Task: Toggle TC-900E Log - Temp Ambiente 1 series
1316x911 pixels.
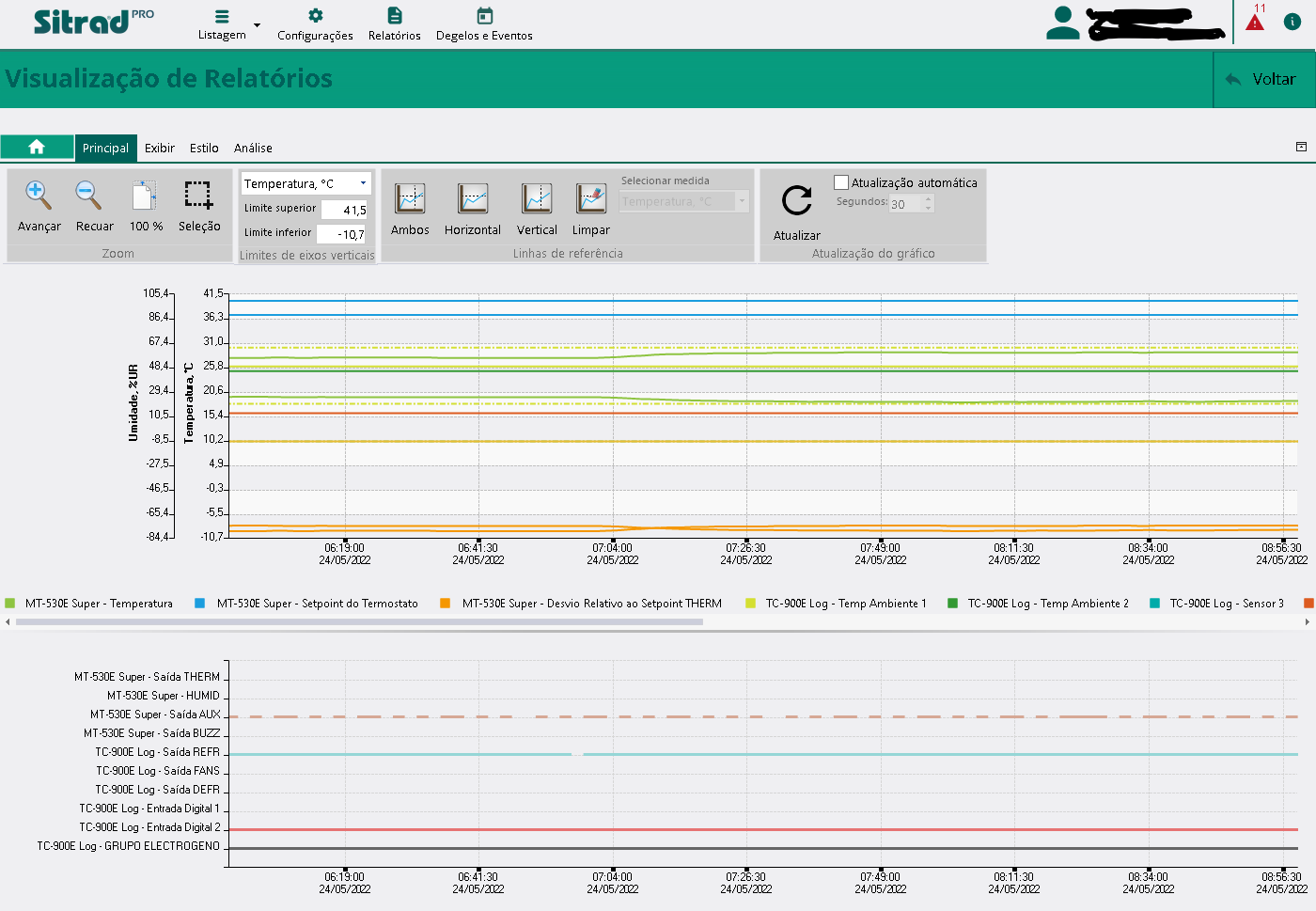Action: tap(845, 604)
